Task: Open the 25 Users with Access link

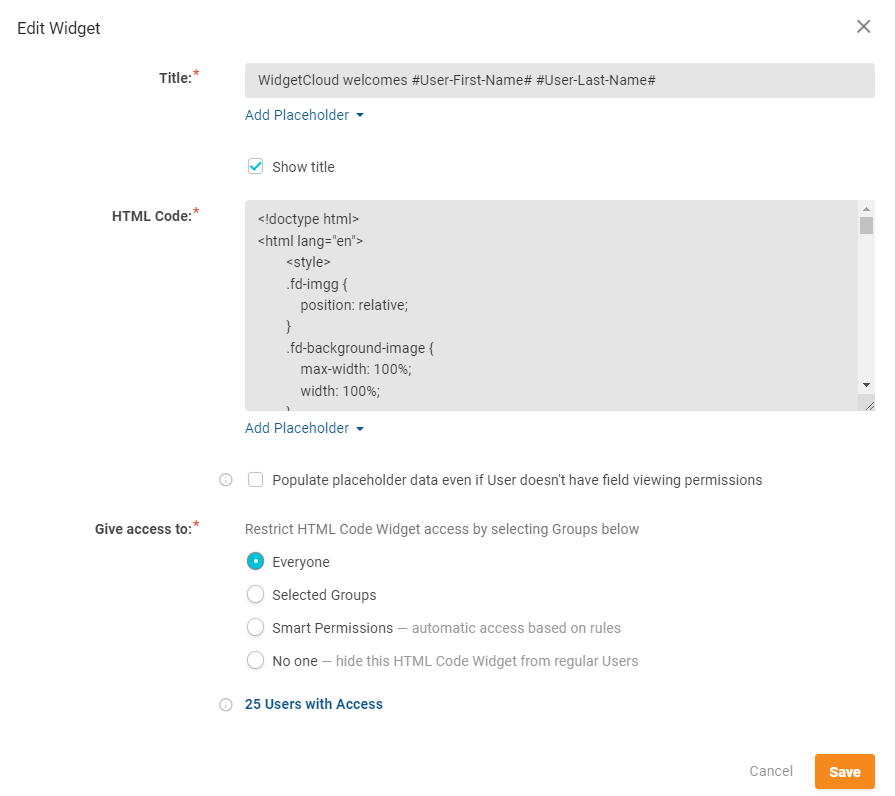Action: (313, 704)
